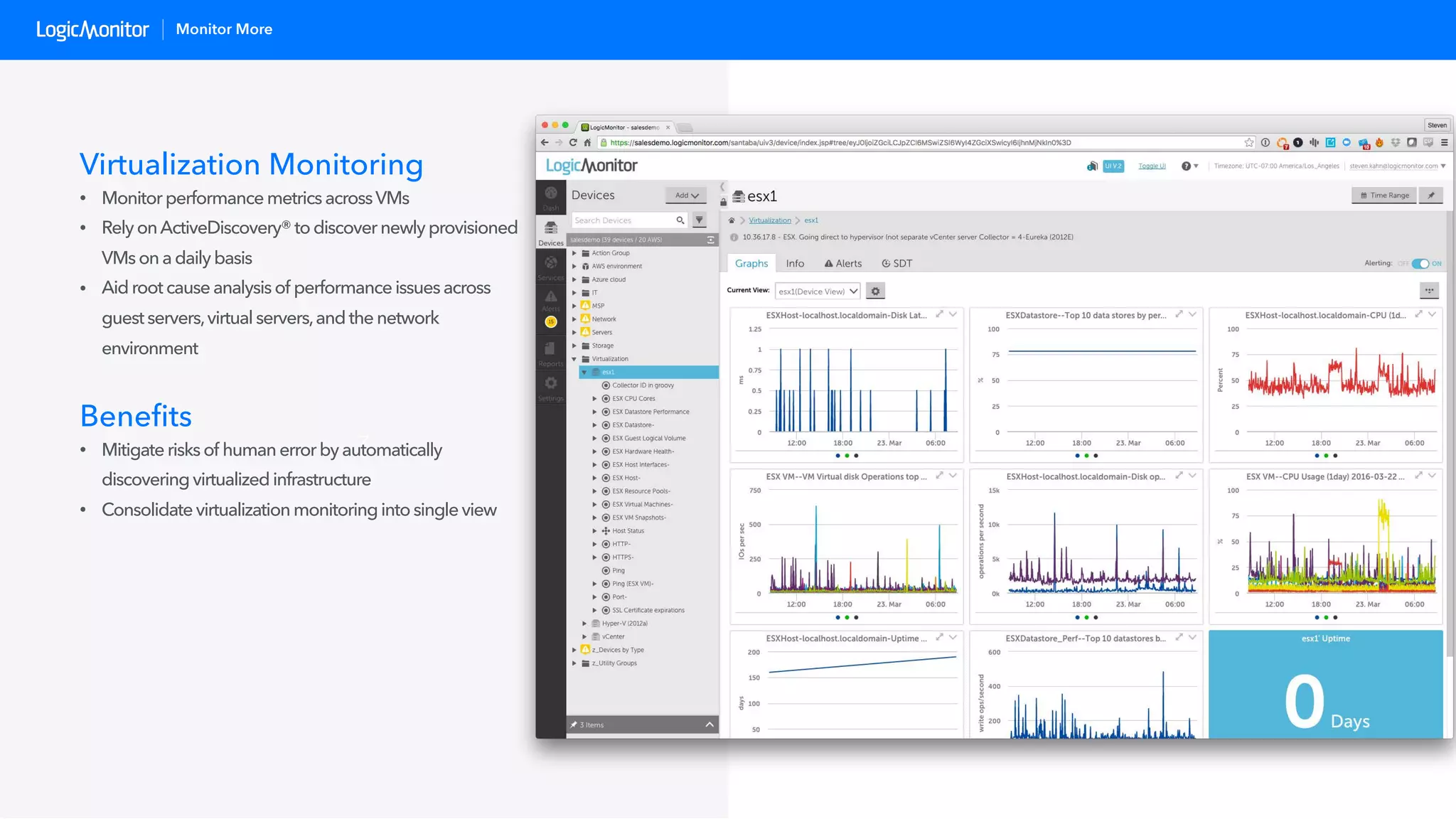Toggle the Alerting ON switch
The height and width of the screenshot is (819, 1456).
1420,264
